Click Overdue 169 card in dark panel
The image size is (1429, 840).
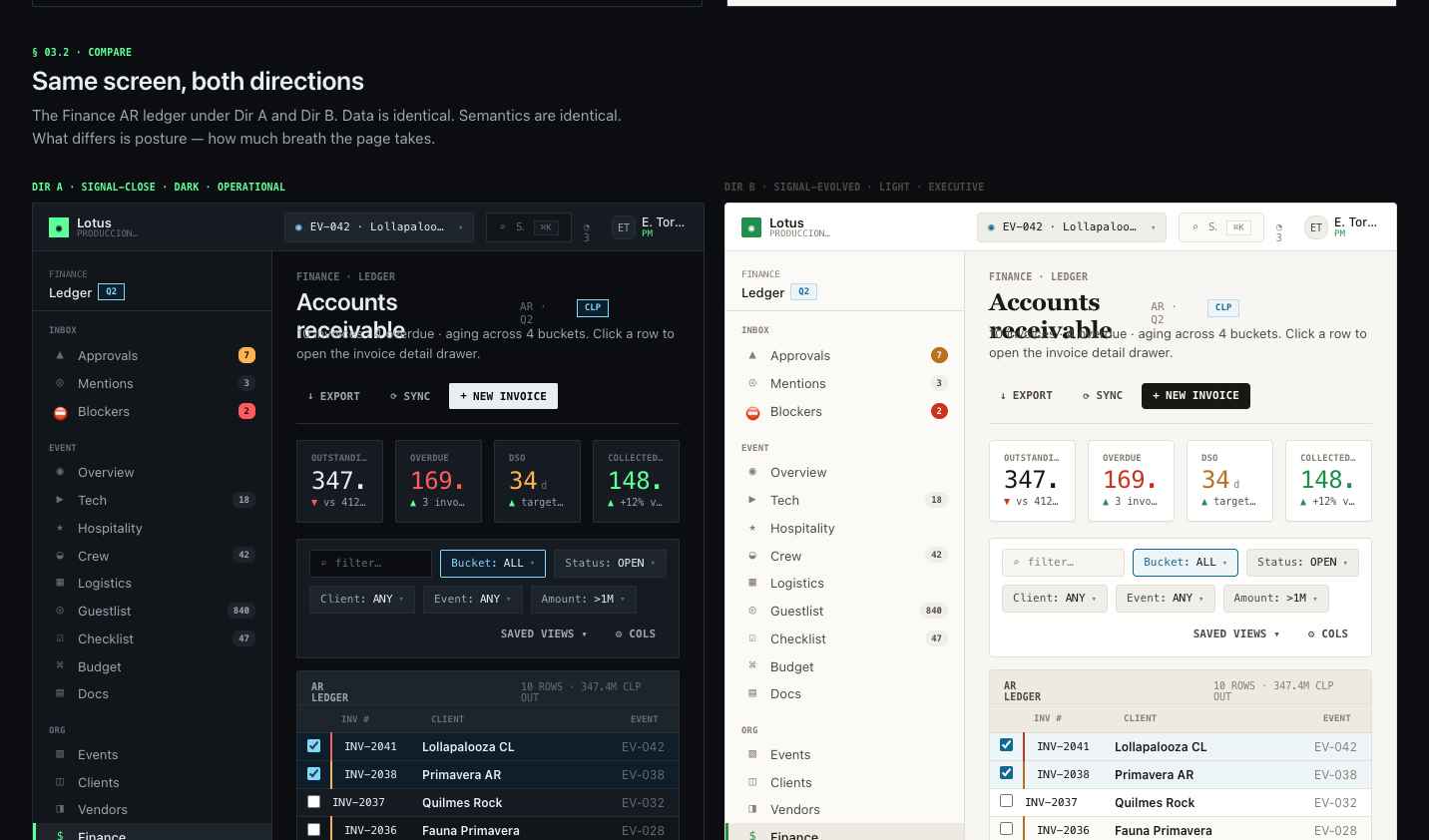[438, 481]
